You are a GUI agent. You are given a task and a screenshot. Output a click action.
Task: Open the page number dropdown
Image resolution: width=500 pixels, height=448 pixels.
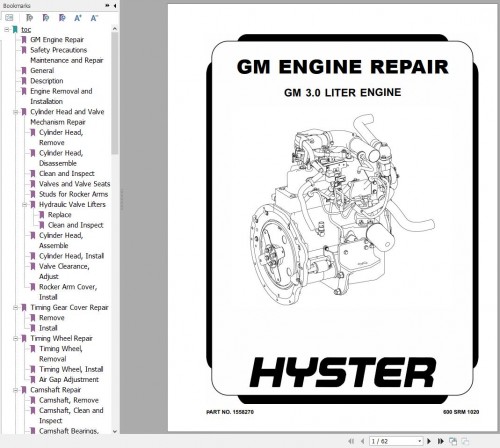pyautogui.click(x=420, y=441)
